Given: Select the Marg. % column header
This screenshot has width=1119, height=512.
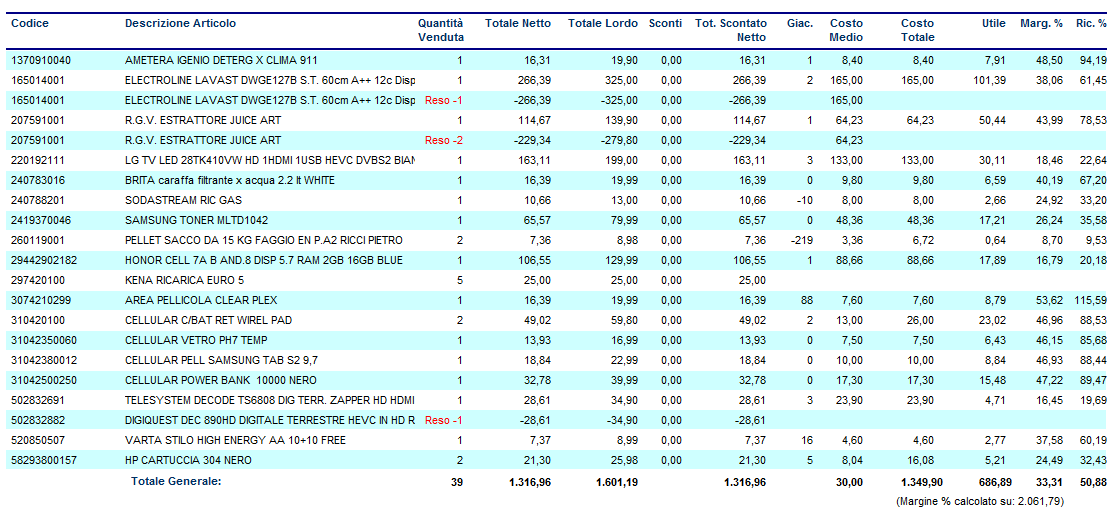Looking at the screenshot, I should tap(1040, 24).
